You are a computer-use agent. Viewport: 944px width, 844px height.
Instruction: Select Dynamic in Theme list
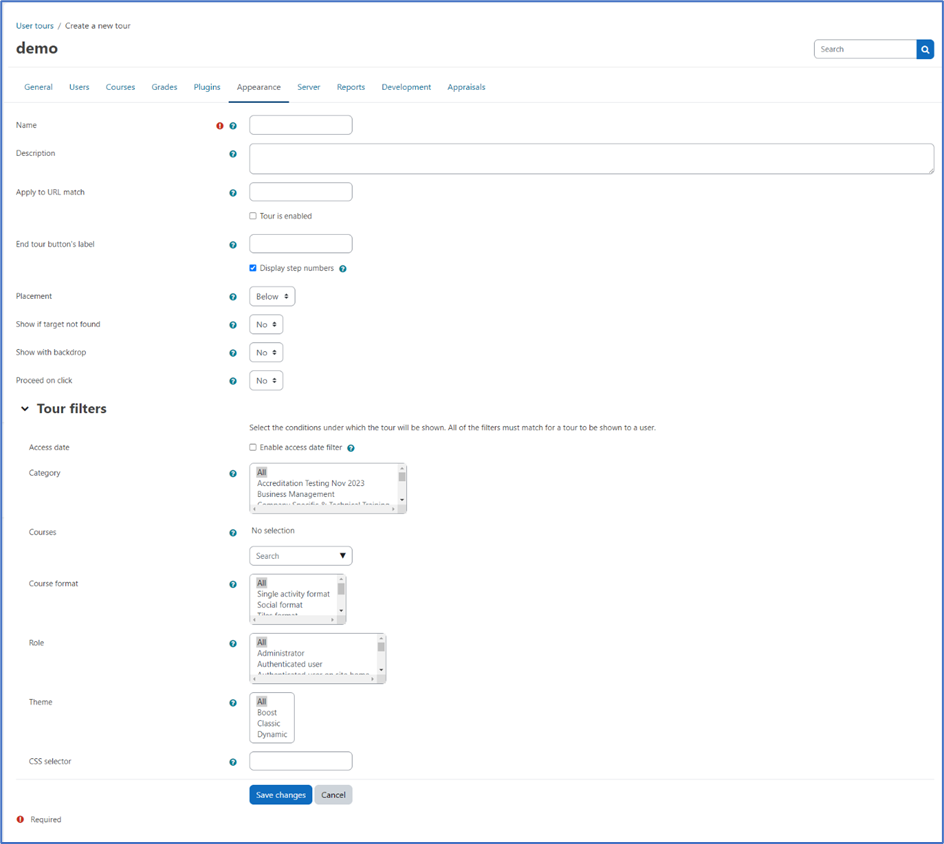click(x=272, y=734)
